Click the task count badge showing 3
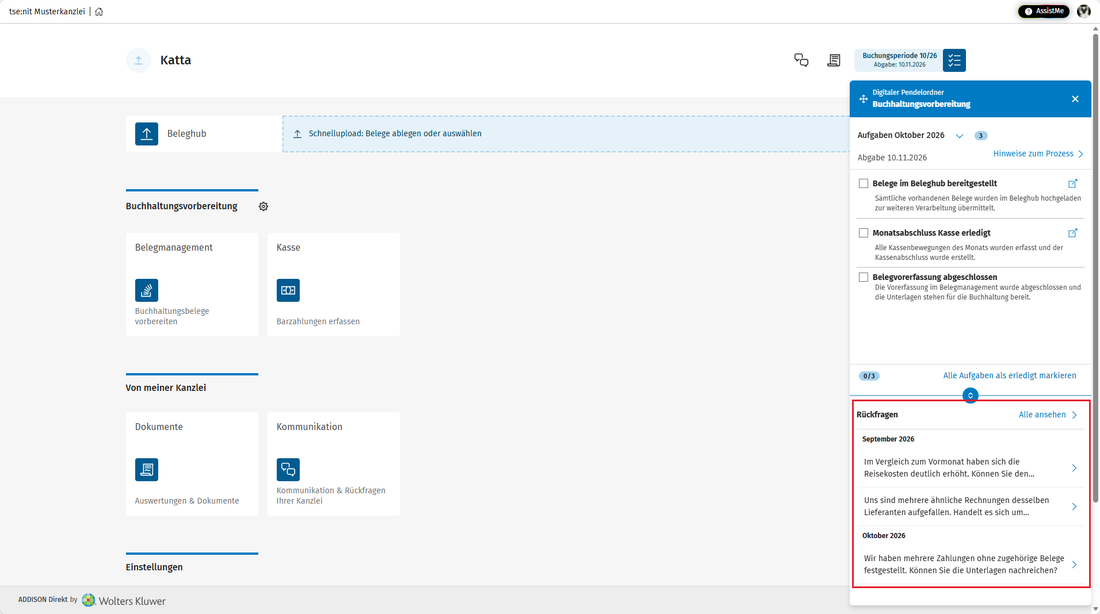 coord(981,135)
